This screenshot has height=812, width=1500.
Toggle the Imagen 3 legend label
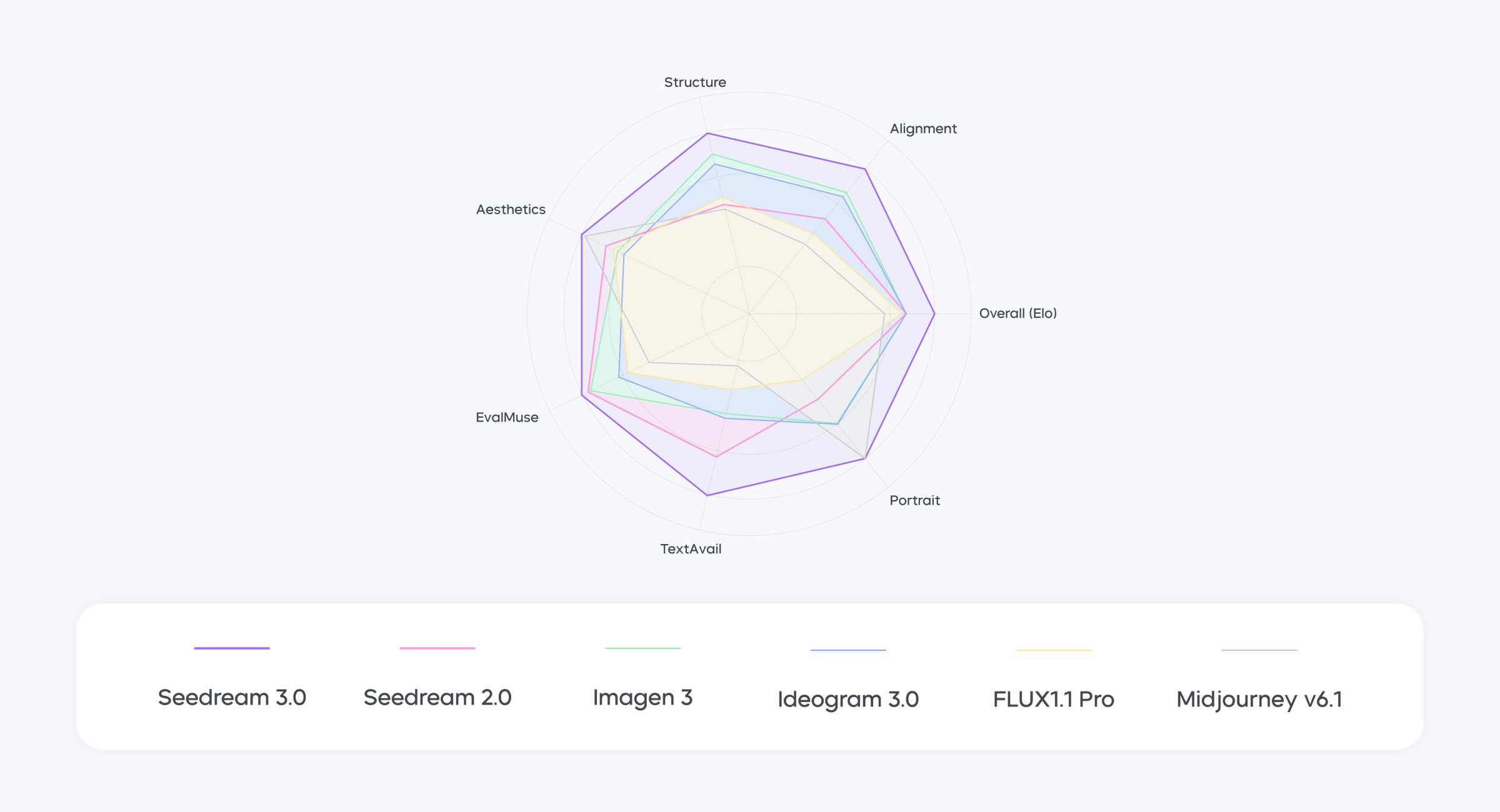[x=642, y=697]
